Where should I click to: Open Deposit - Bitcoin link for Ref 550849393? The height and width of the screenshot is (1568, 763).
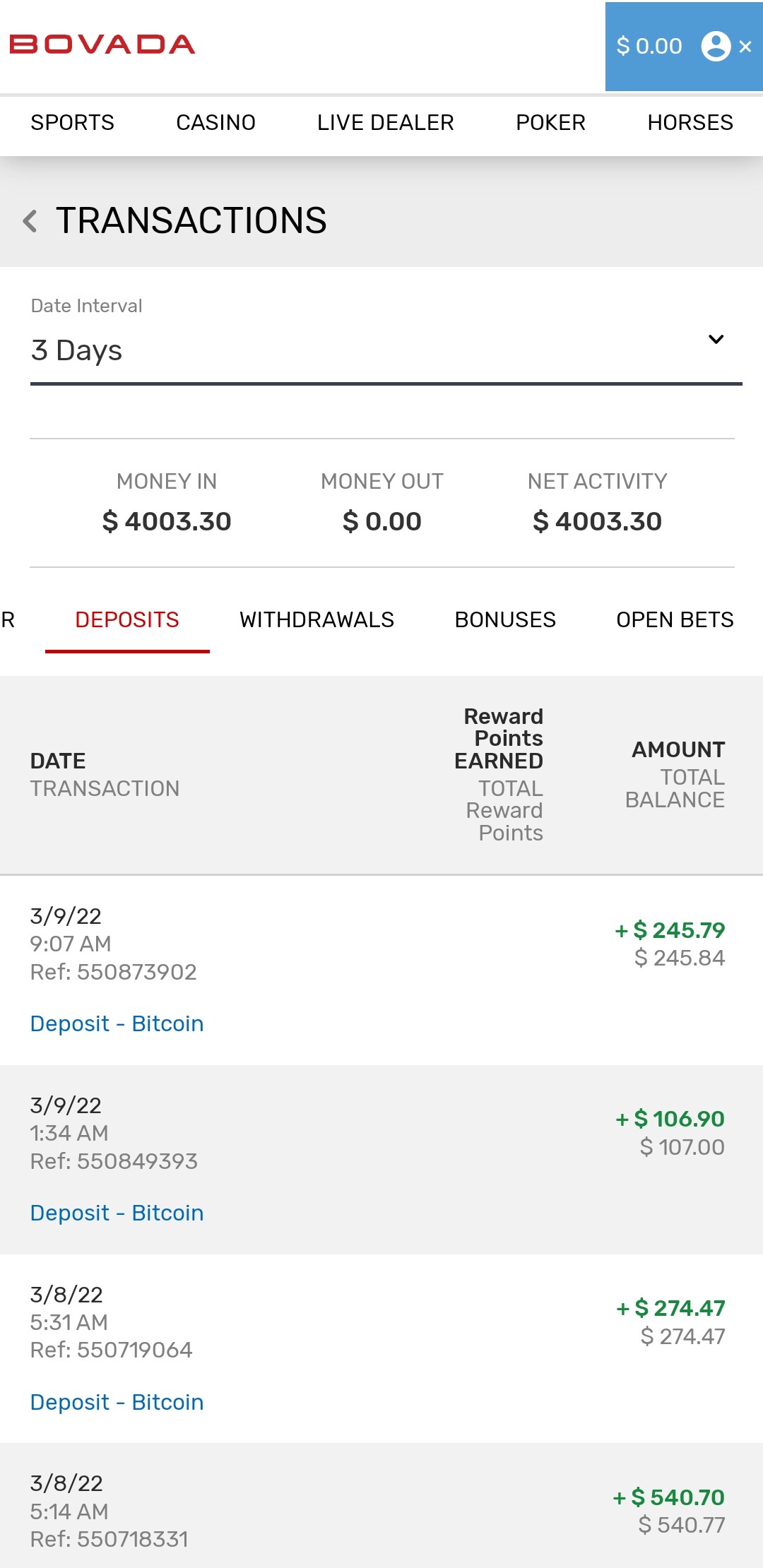point(117,1213)
